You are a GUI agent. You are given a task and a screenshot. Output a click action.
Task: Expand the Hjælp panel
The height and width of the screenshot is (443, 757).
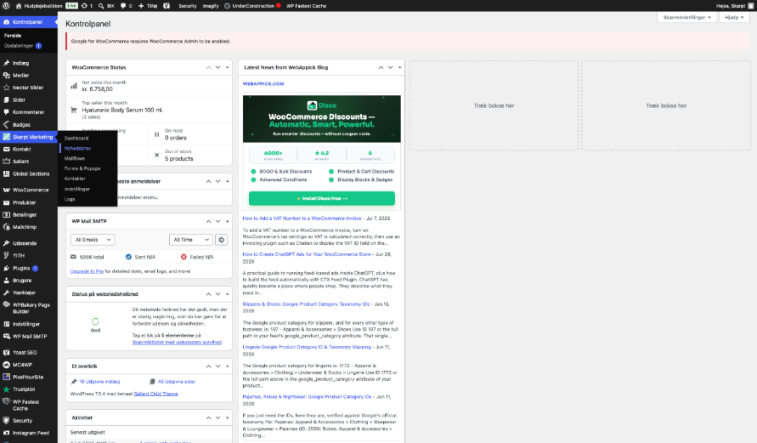pos(734,17)
